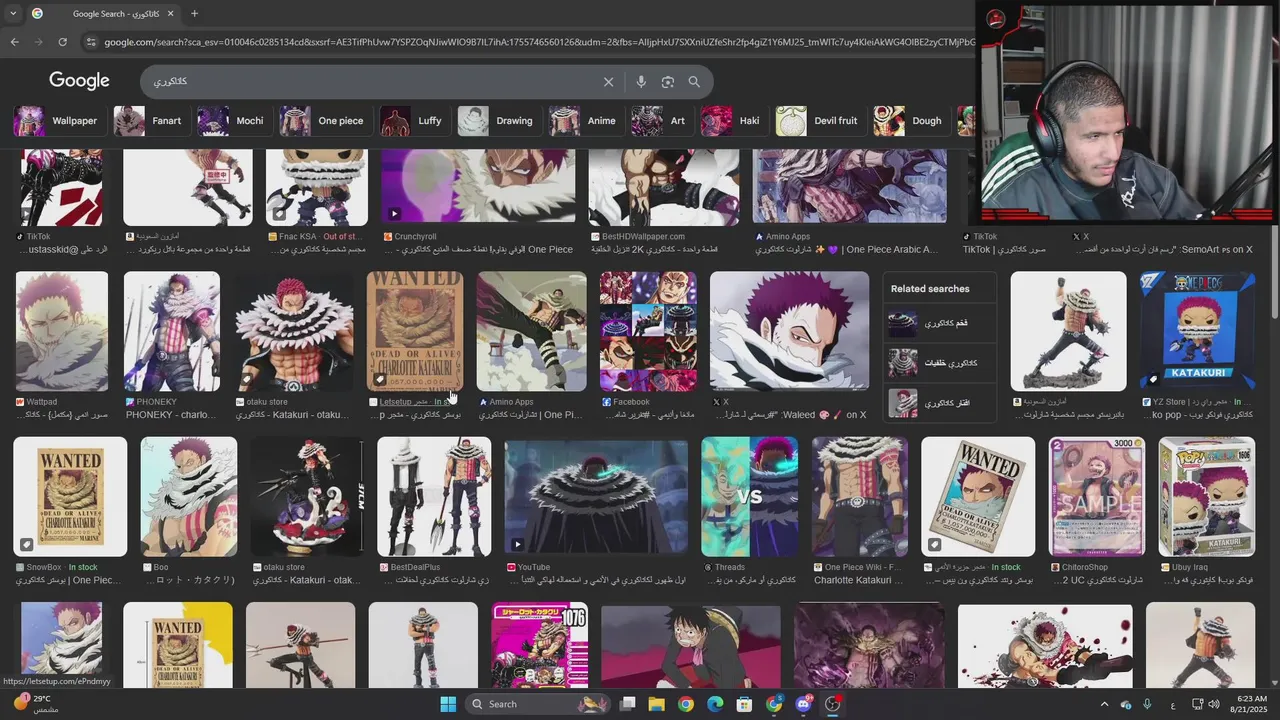Screen dimensions: 1280x720
Task: Open the PHONEKY Katakuri image thumbnail
Action: pyautogui.click(x=172, y=331)
